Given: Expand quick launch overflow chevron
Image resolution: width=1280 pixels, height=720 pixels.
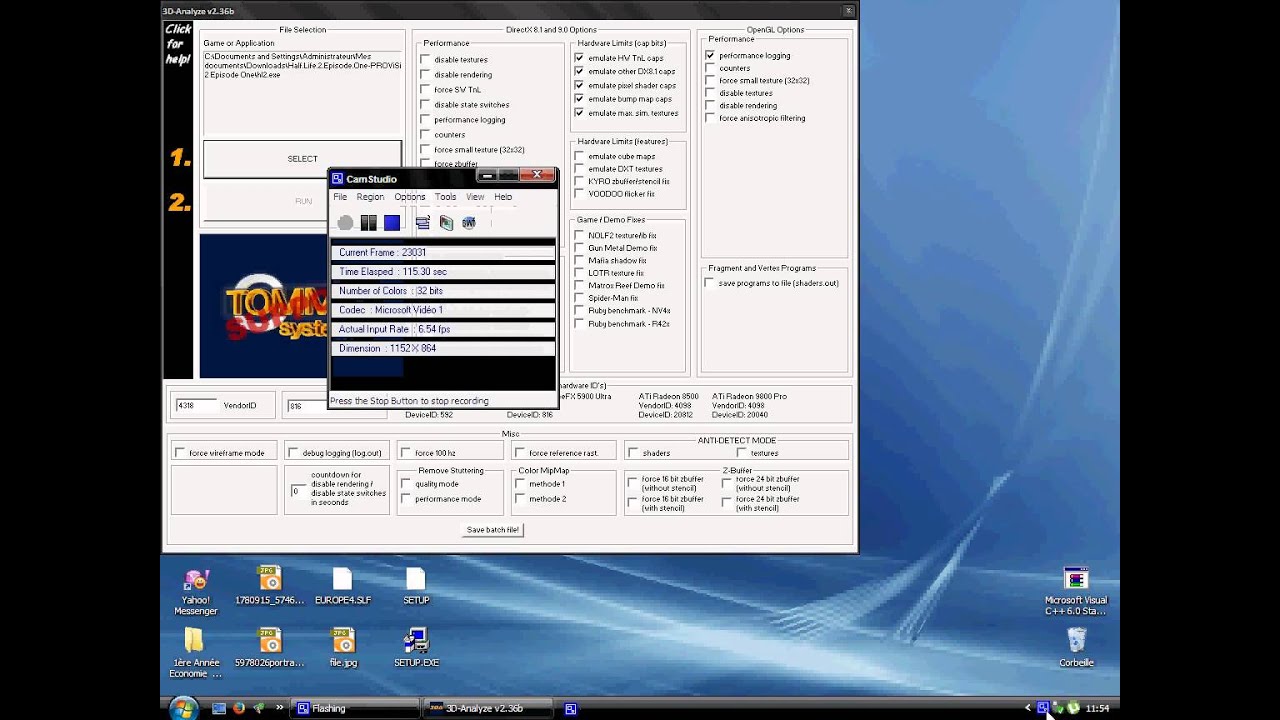Looking at the screenshot, I should click(278, 708).
